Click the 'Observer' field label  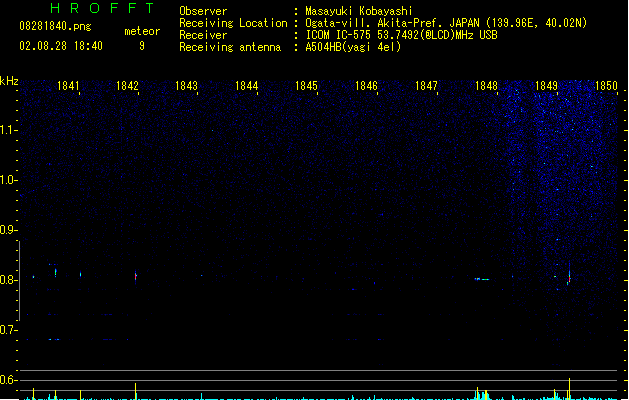[x=203, y=11]
